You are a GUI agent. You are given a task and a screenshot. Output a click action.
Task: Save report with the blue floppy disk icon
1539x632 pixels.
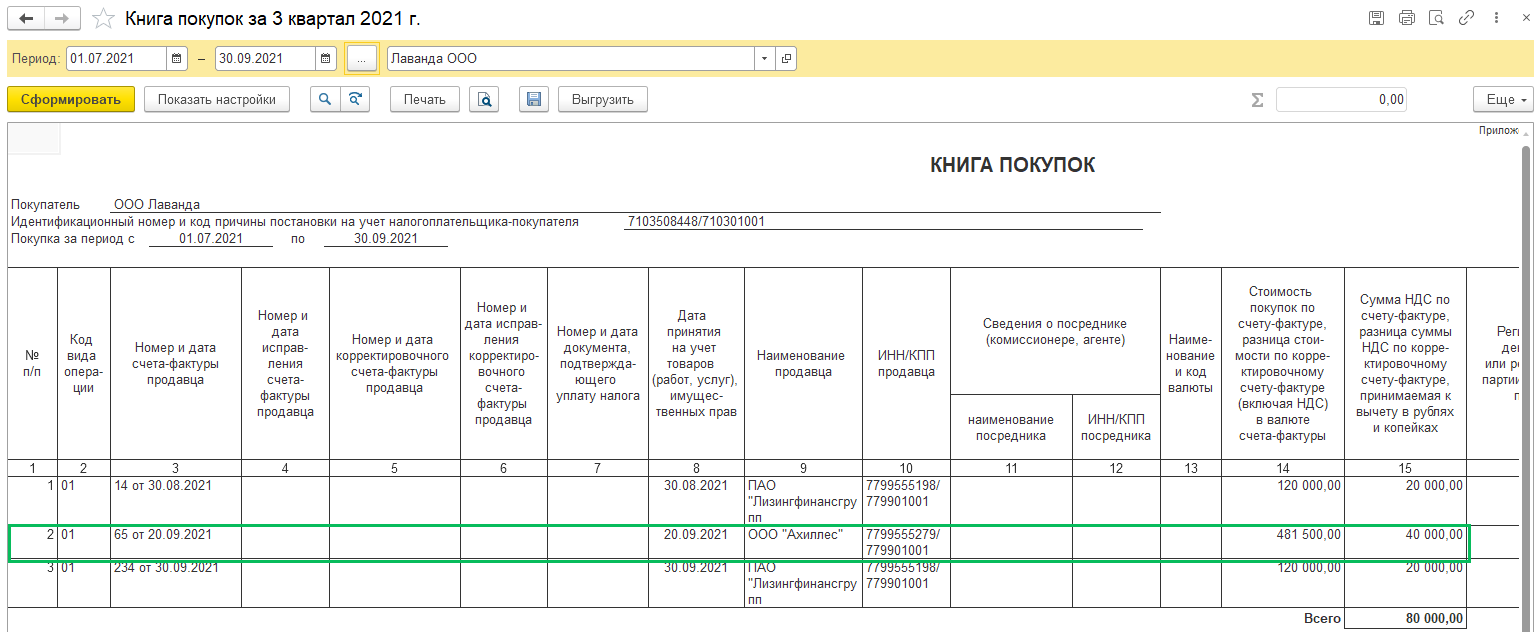pyautogui.click(x=534, y=99)
